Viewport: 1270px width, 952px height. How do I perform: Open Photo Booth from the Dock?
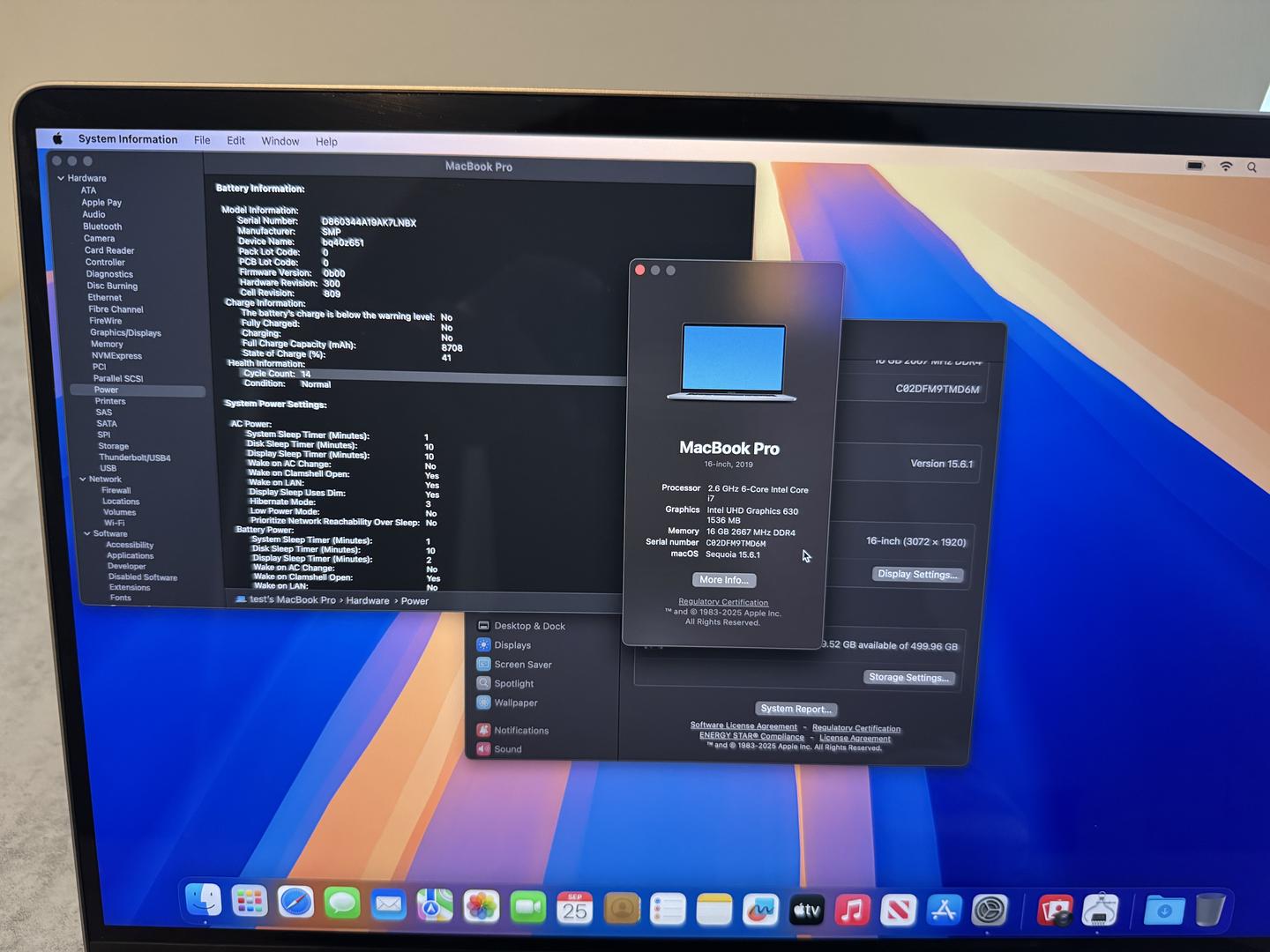1055,910
